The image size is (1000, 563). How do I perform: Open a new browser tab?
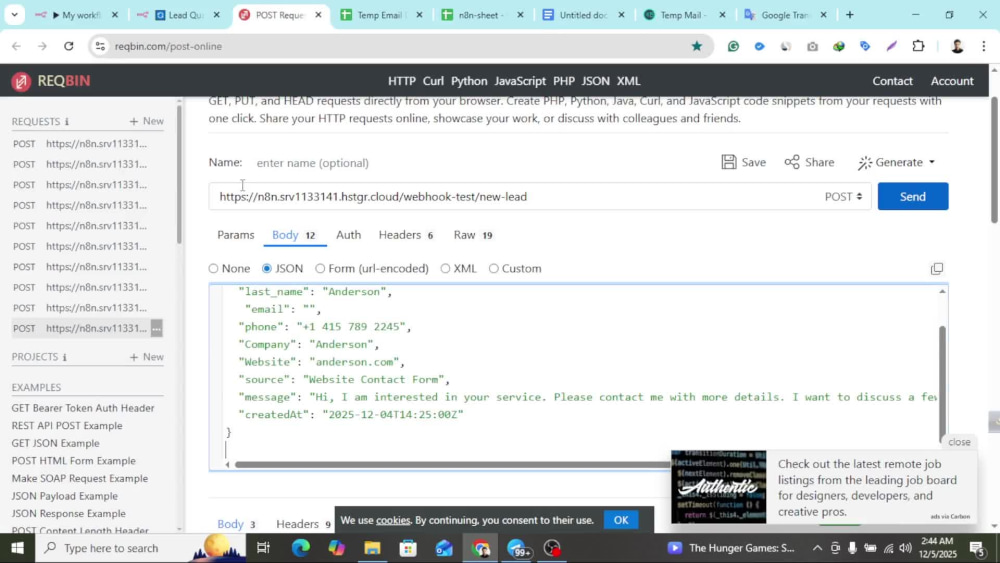coord(849,15)
